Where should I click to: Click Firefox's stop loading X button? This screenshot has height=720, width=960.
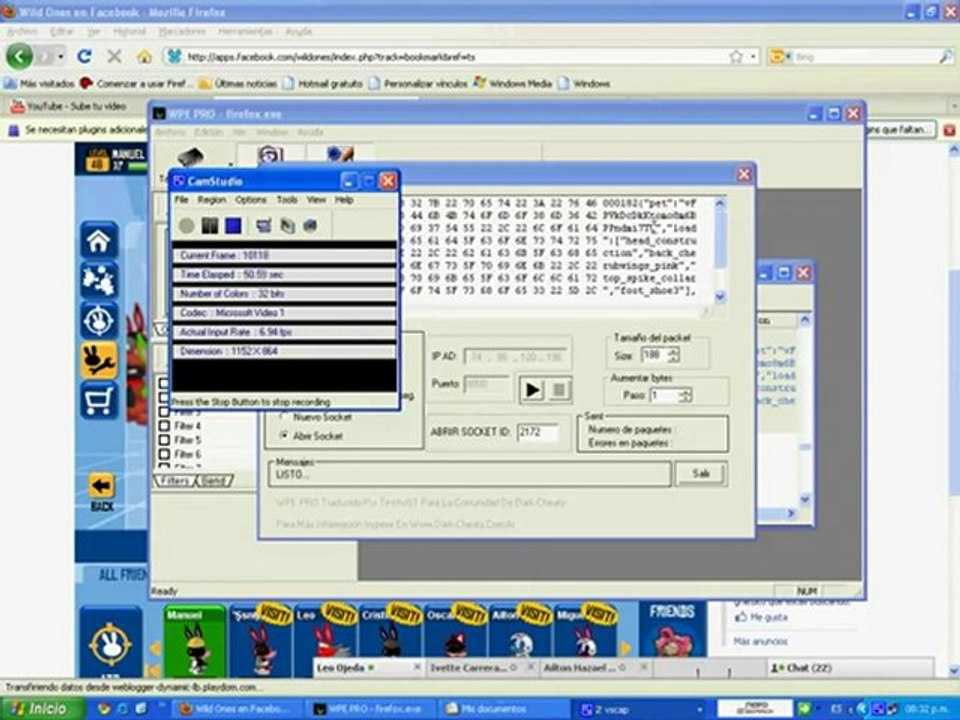coord(114,56)
